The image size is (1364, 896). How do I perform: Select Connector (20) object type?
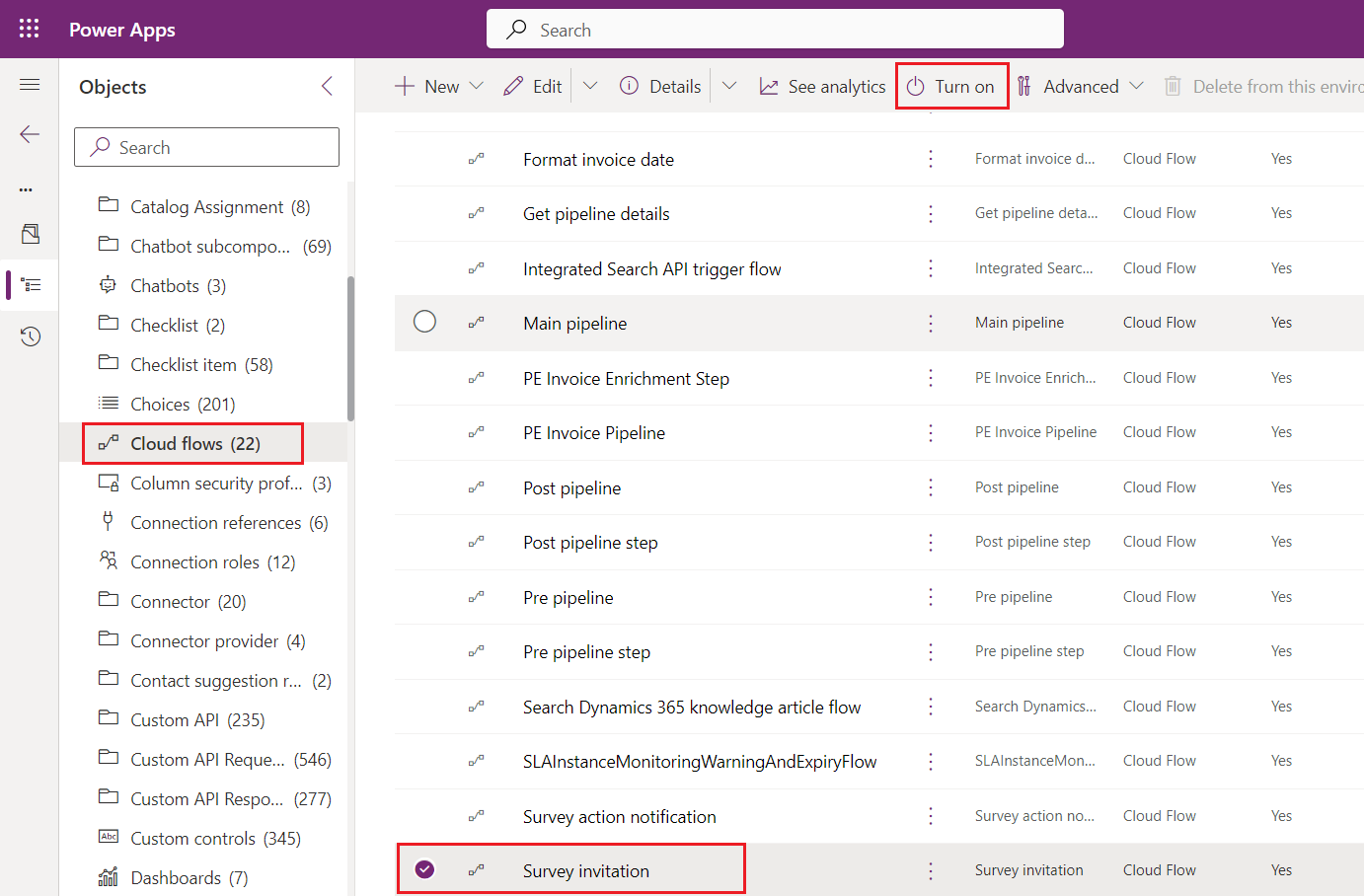pyautogui.click(x=173, y=601)
